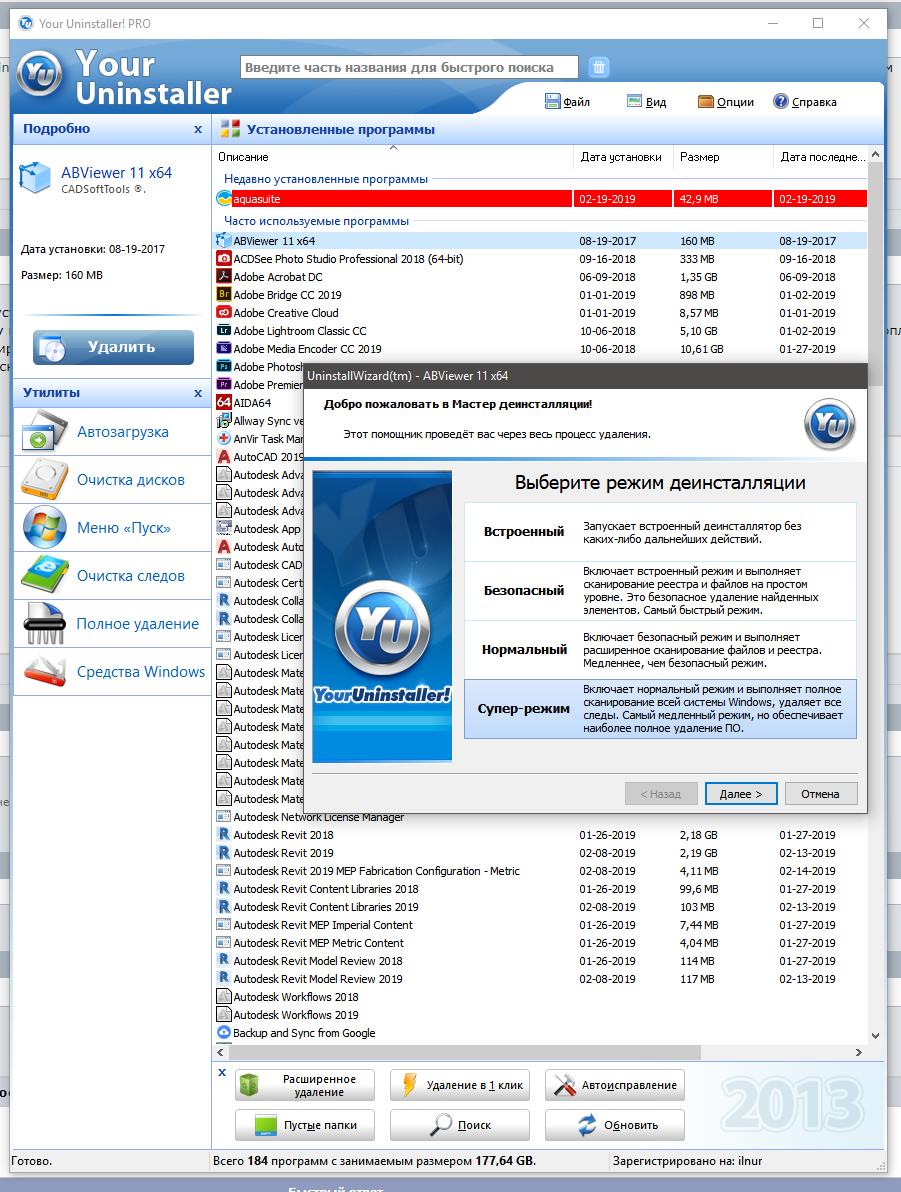Click the Недавно установленные программы group header
Image resolution: width=901 pixels, height=1192 pixels.
(x=325, y=179)
